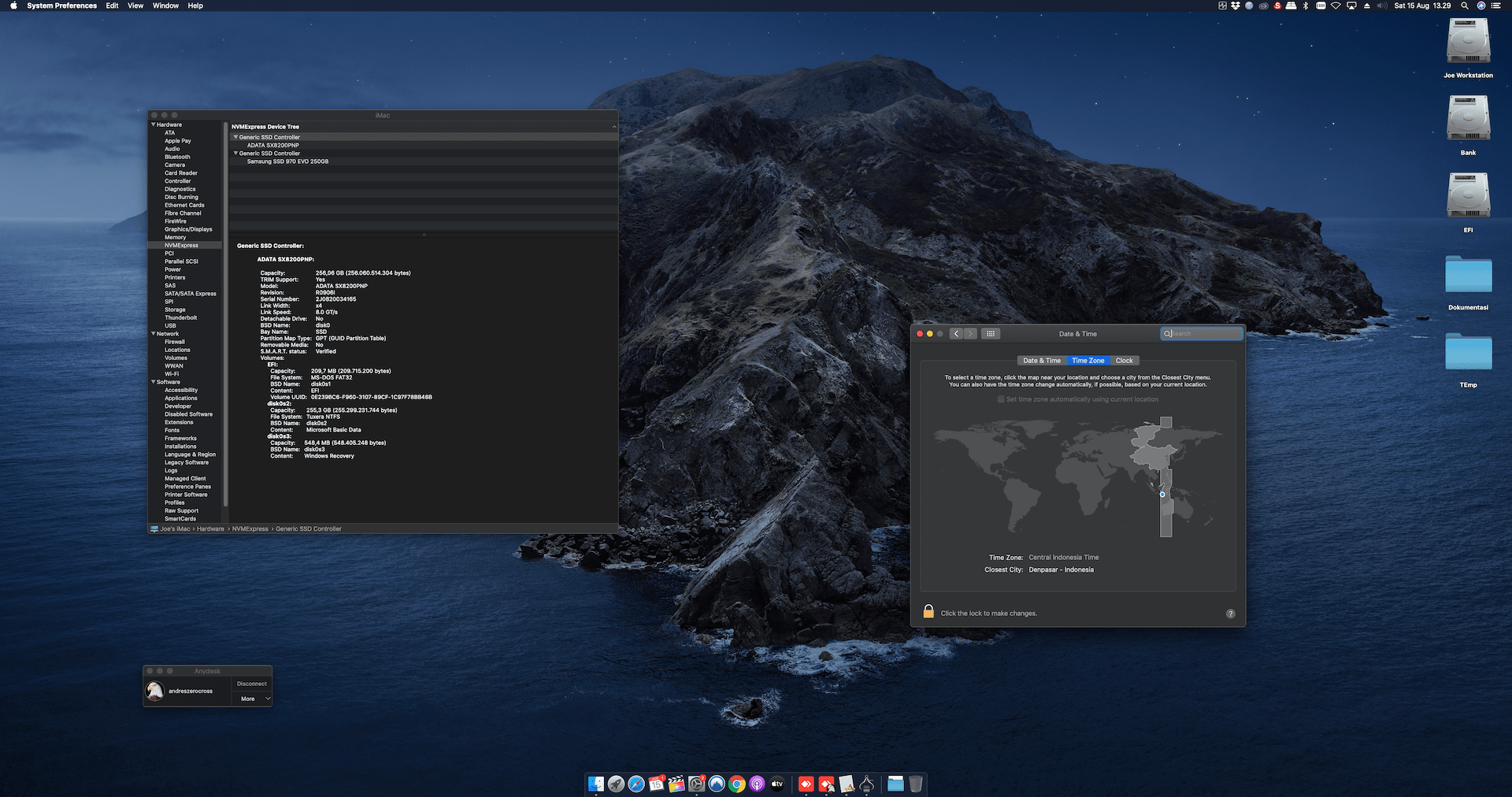The height and width of the screenshot is (797, 1512).
Task: Open Google Chrome from the Dock
Action: [x=737, y=784]
